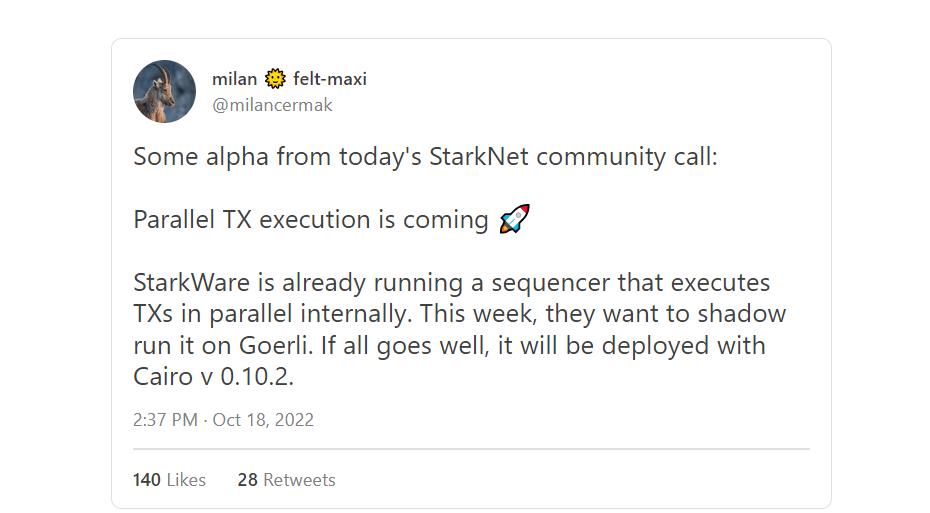Viewport: 930px width, 513px height.
Task: Click "Parallel TX execution is coming" text
Action: pos(310,220)
